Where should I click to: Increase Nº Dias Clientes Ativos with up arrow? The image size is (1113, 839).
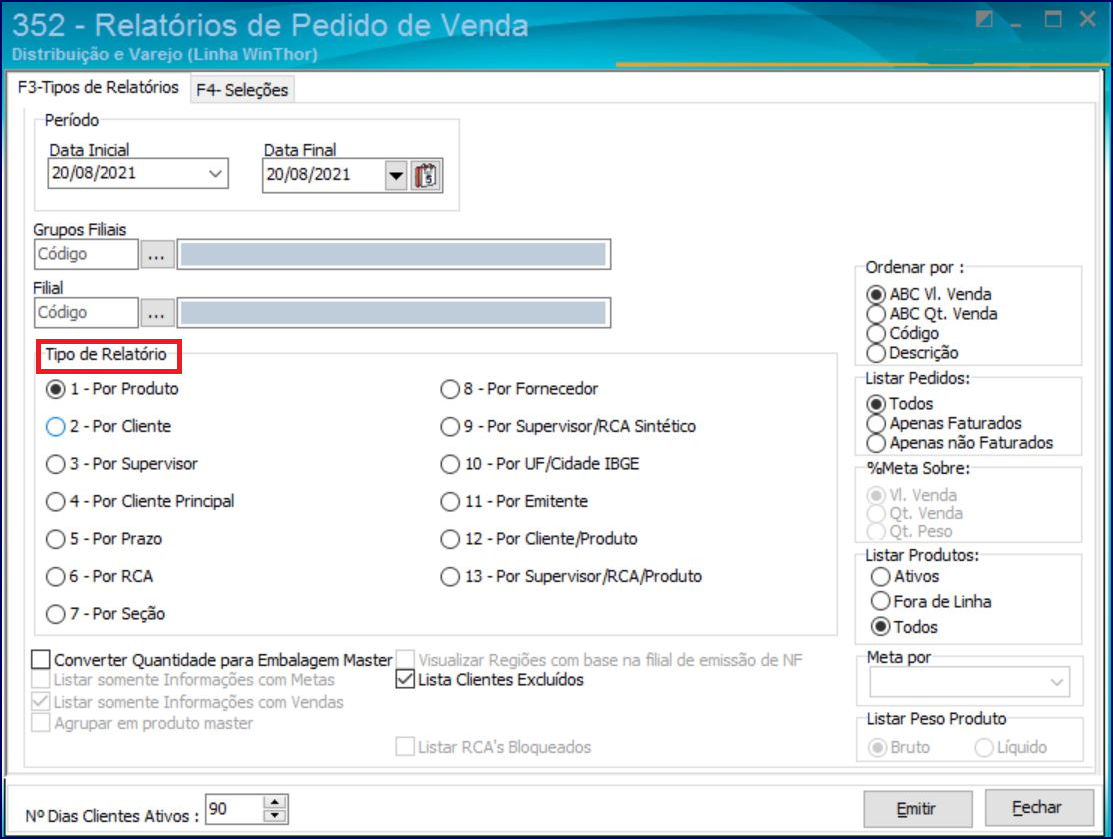(275, 802)
